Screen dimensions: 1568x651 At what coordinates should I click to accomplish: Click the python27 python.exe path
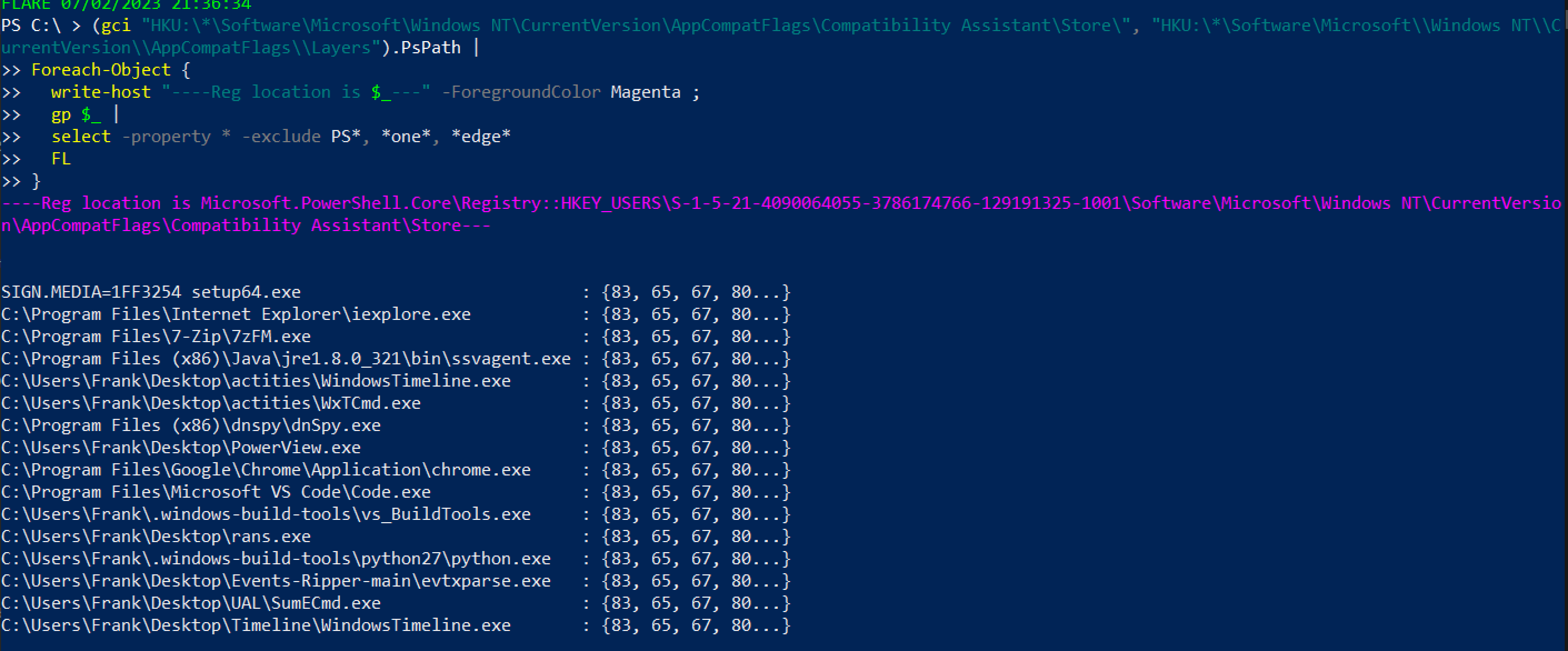[x=276, y=559]
